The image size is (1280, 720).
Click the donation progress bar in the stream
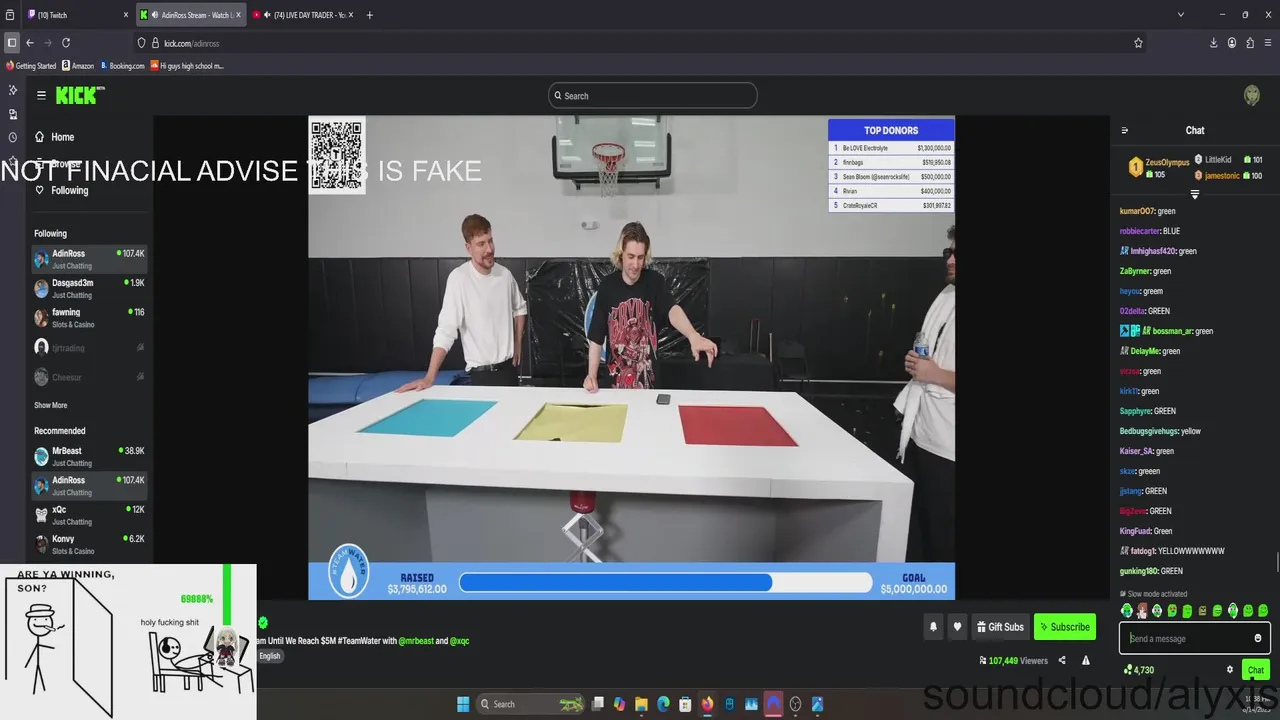tap(666, 582)
